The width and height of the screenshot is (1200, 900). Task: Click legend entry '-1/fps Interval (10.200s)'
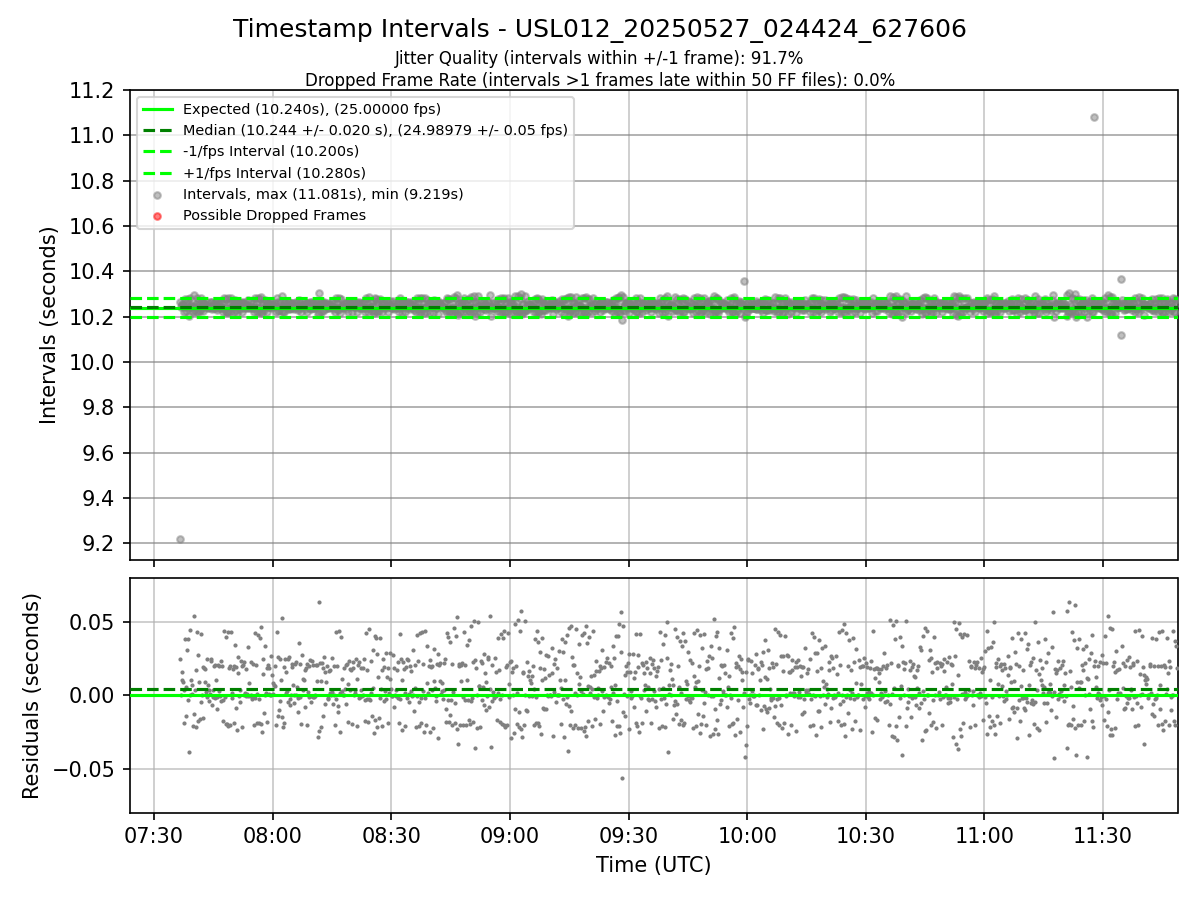pos(271,151)
